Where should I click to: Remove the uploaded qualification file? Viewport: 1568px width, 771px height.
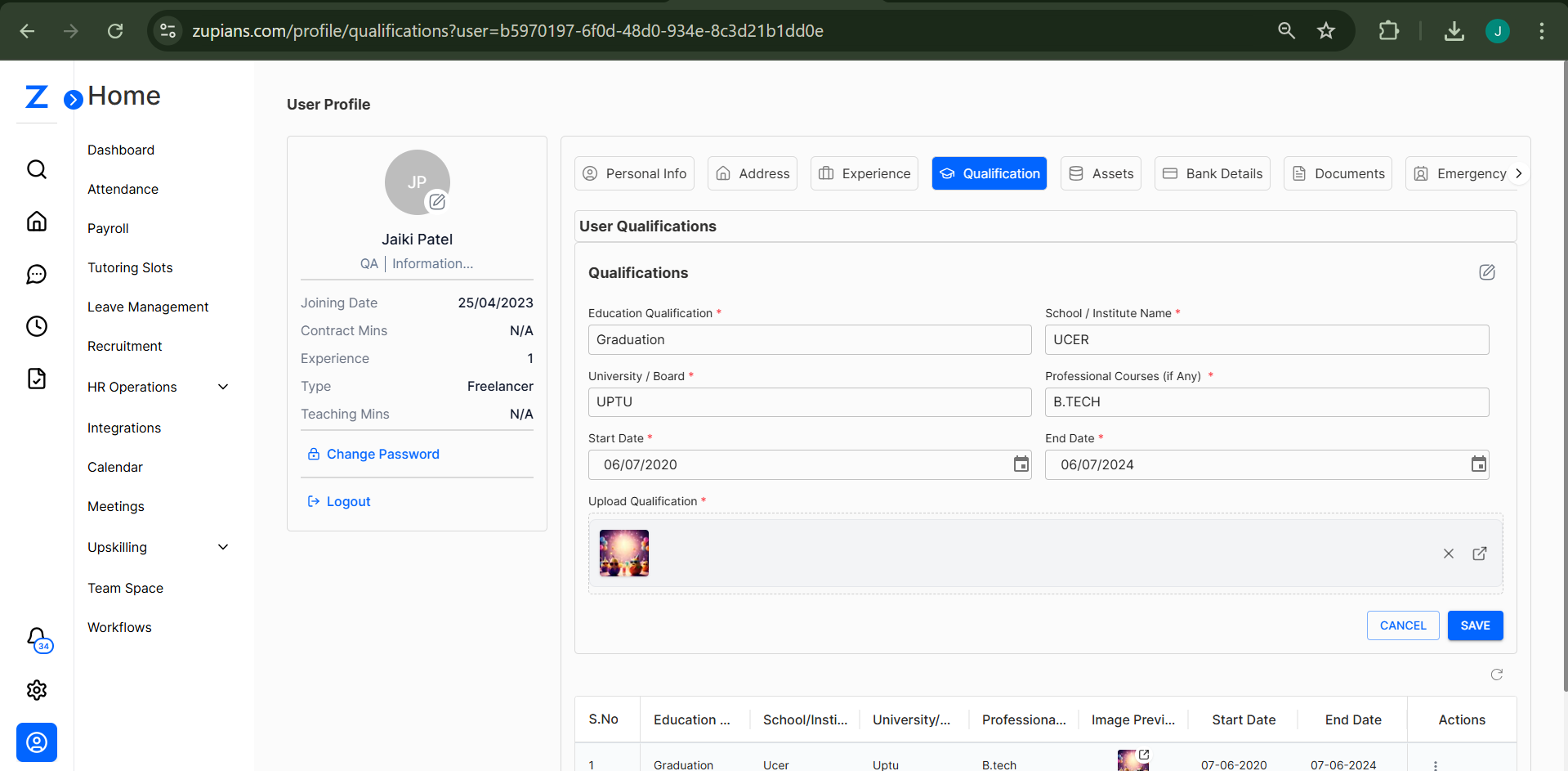coord(1448,554)
